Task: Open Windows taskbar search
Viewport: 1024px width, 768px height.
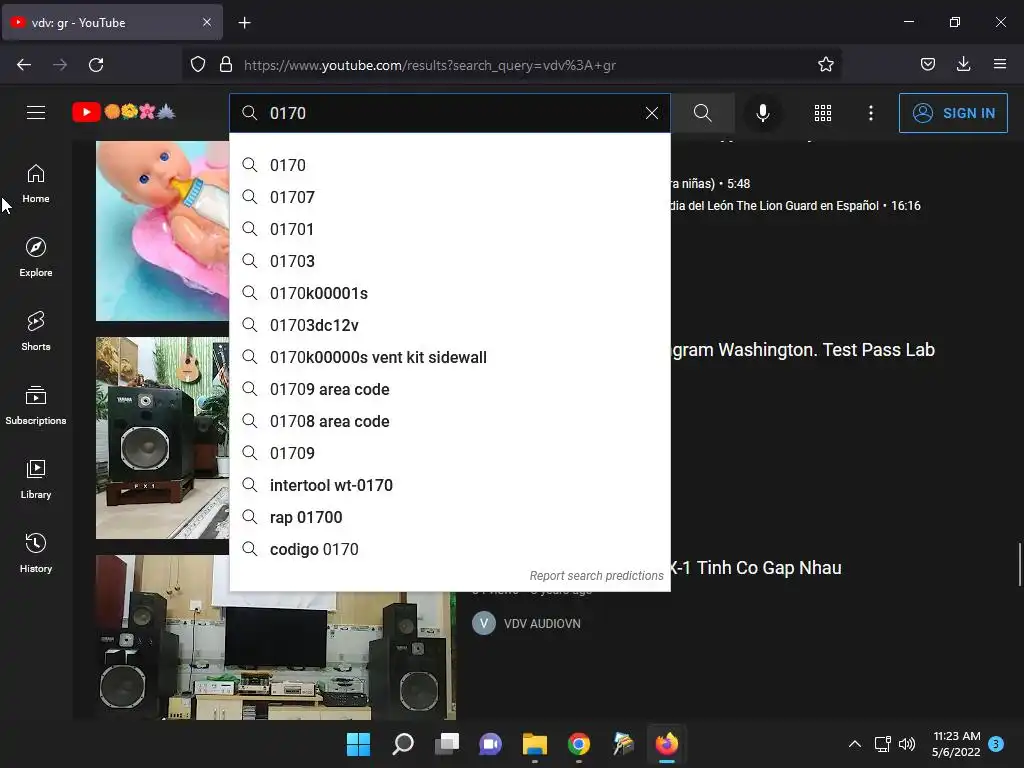Action: [403, 744]
